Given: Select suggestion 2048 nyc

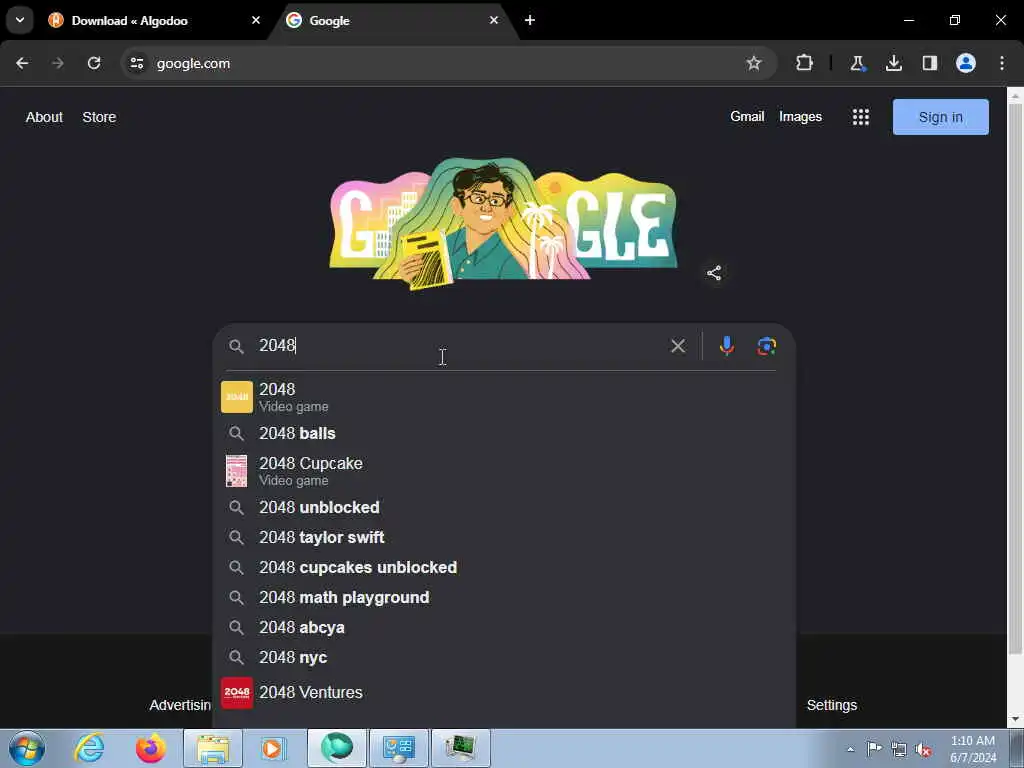Looking at the screenshot, I should [504, 658].
